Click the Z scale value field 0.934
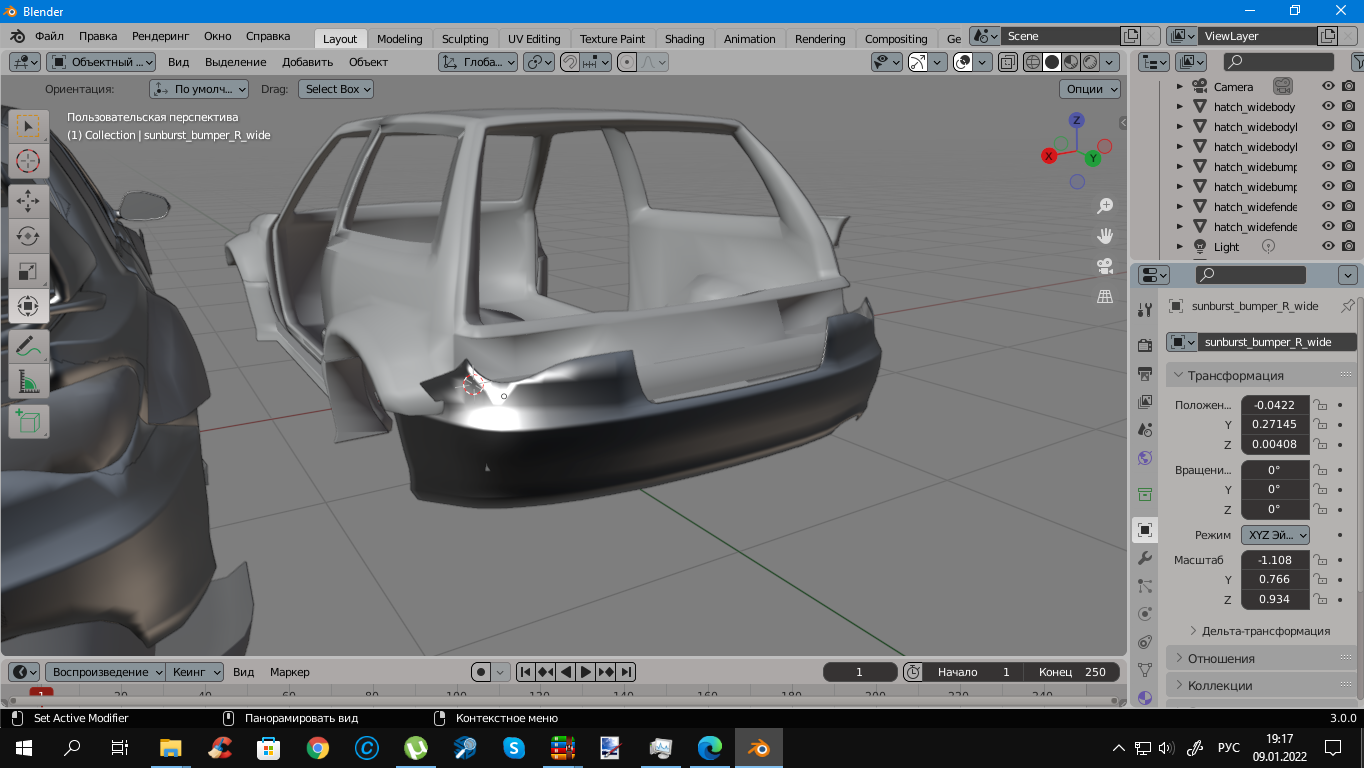The width and height of the screenshot is (1364, 768). 1275,599
